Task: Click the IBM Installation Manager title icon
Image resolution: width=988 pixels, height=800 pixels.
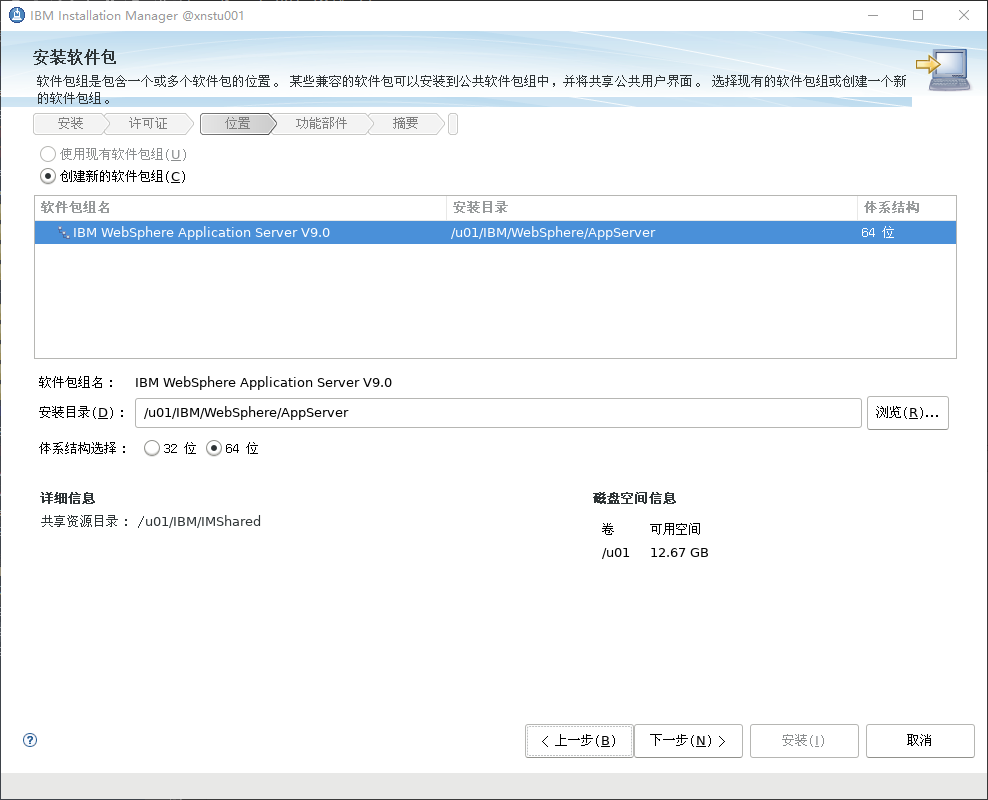Action: point(16,15)
